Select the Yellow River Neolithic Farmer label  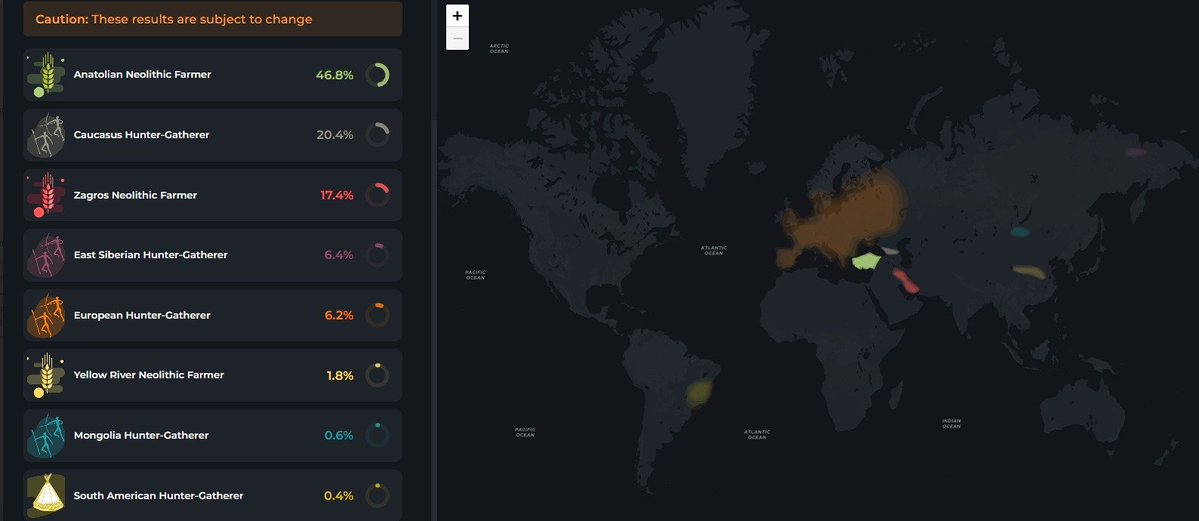tap(149, 375)
